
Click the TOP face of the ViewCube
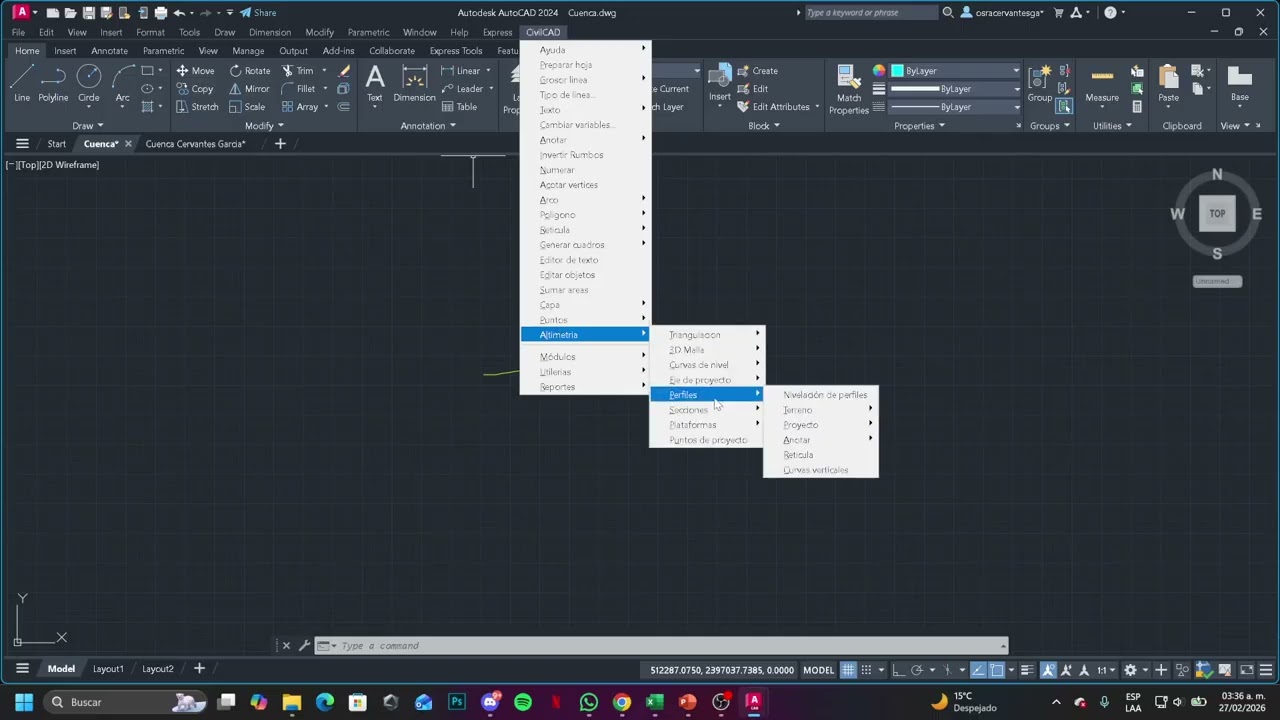click(x=1217, y=213)
